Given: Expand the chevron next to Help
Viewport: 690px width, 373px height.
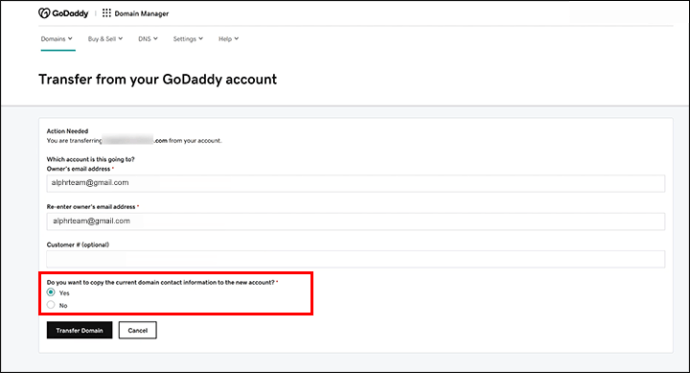Looking at the screenshot, I should 236,39.
